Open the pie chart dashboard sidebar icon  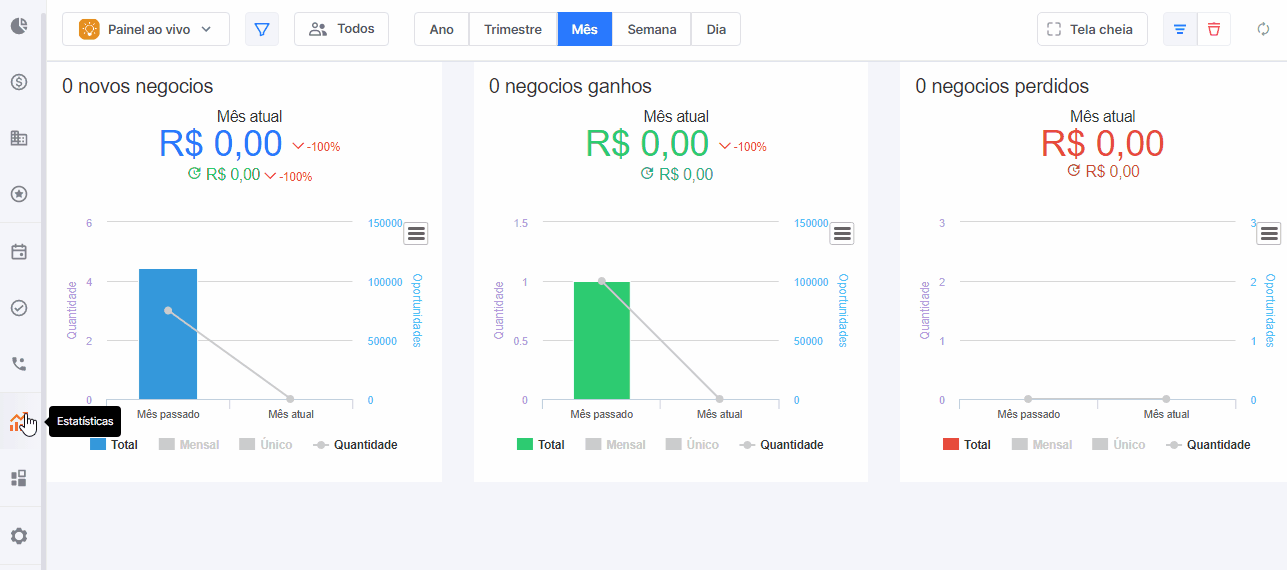[x=18, y=26]
